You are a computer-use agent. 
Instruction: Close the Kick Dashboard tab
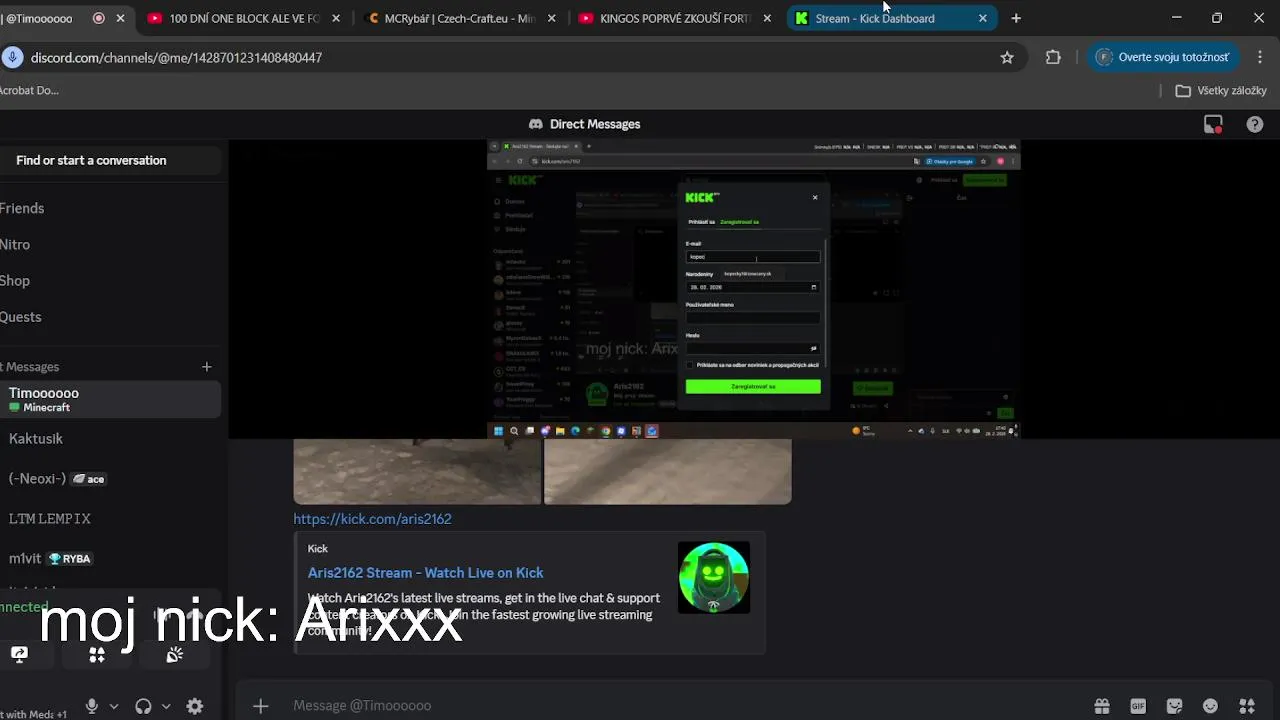click(x=982, y=18)
